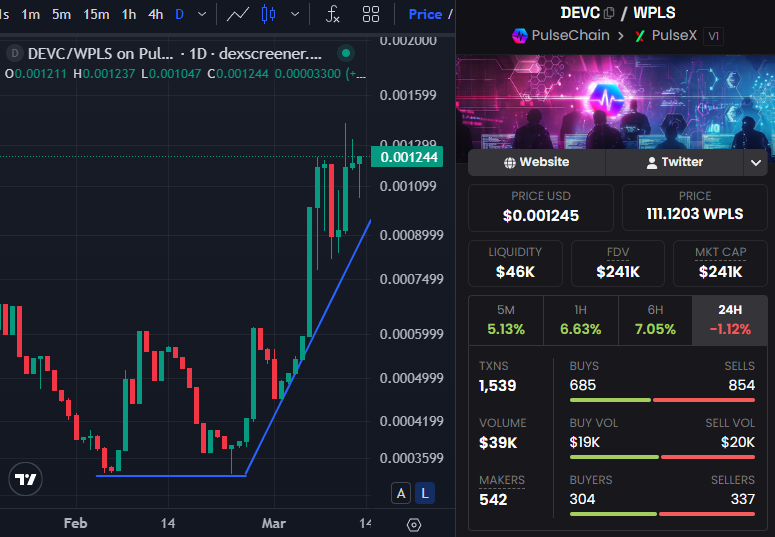Screen dimensions: 775x537
Task: Click the PulseX logo icon
Action: point(641,36)
